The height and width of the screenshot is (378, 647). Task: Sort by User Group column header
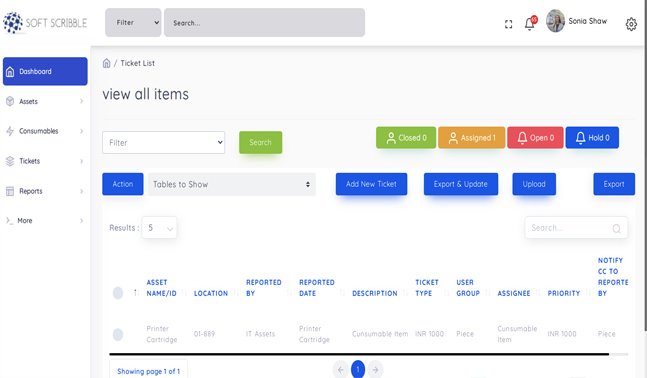[468, 288]
